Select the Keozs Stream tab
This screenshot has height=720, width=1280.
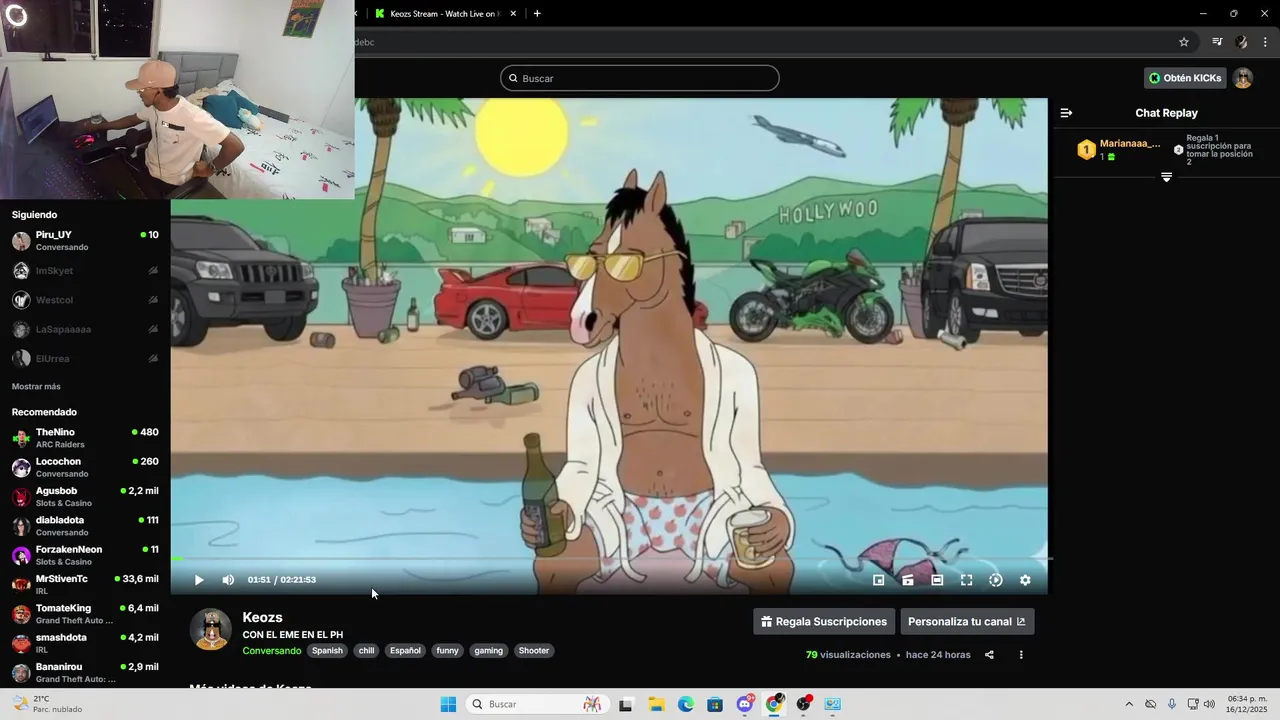tap(445, 14)
